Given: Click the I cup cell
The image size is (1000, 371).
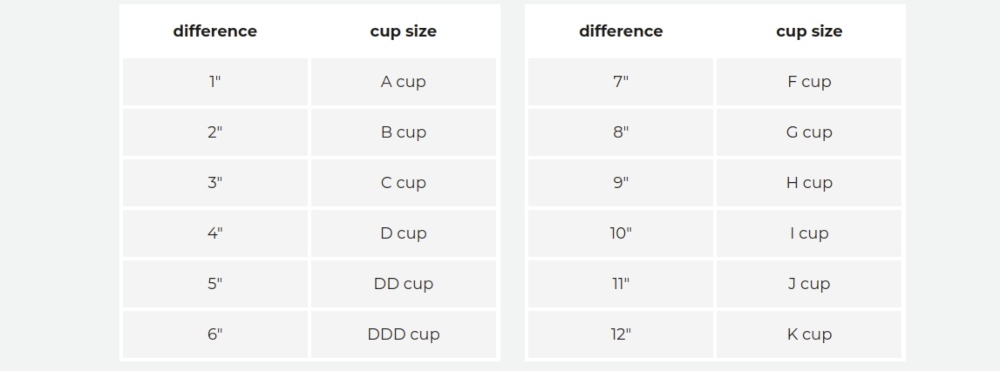Looking at the screenshot, I should click(809, 233).
